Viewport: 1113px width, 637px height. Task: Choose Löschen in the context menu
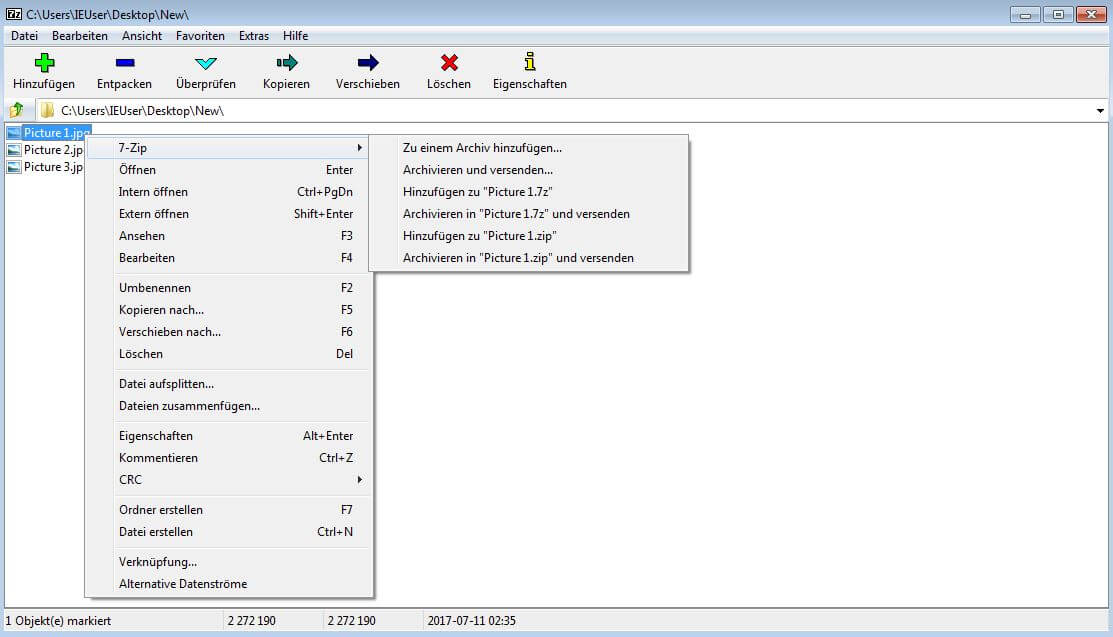tap(229, 354)
